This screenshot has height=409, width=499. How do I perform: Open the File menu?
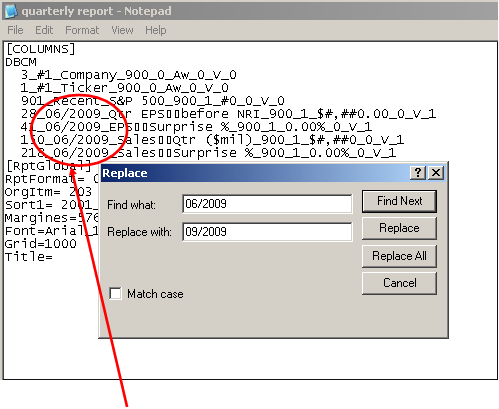pyautogui.click(x=15, y=30)
